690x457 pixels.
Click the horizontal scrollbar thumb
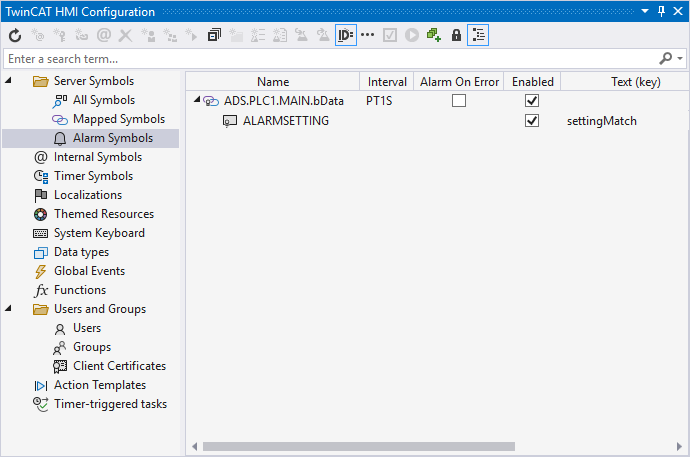point(359,446)
